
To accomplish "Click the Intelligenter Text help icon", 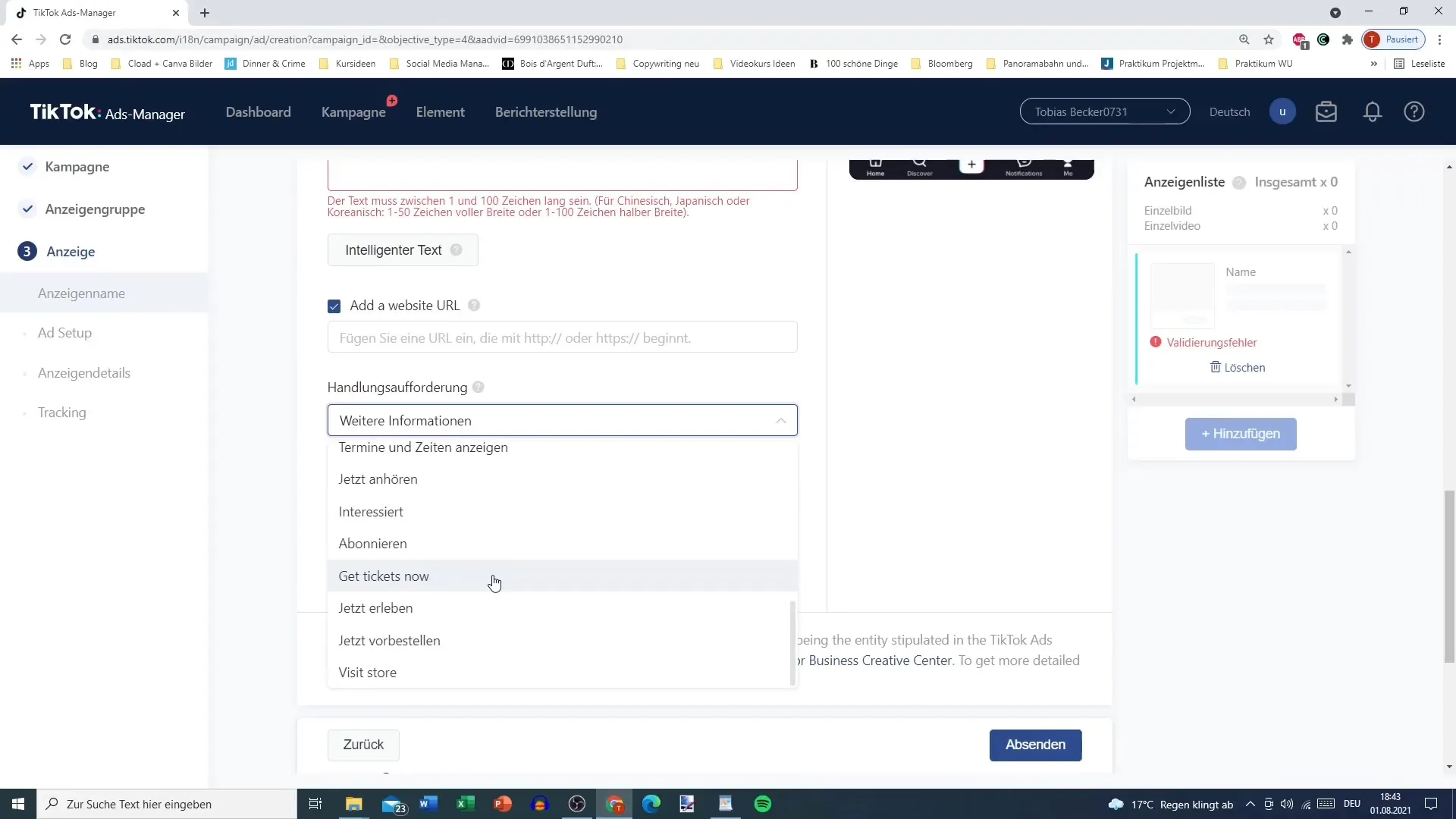I will 456,250.
